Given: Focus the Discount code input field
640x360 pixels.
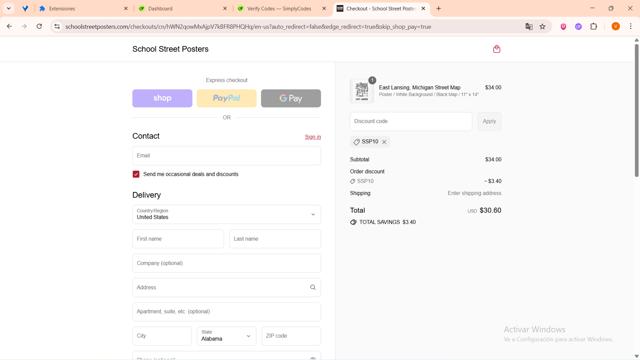Looking at the screenshot, I should coord(411,121).
